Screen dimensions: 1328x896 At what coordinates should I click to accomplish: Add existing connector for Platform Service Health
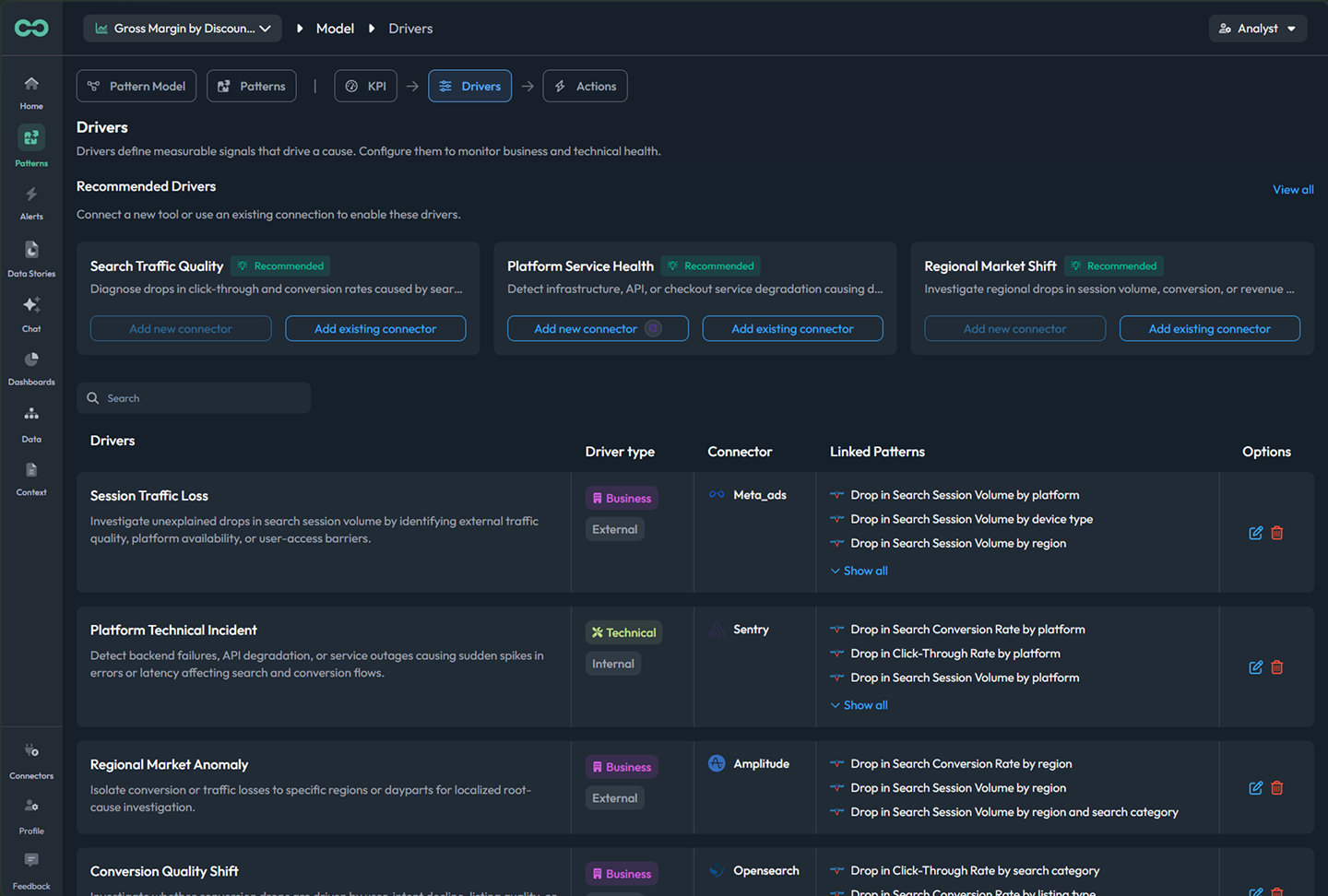(x=792, y=328)
